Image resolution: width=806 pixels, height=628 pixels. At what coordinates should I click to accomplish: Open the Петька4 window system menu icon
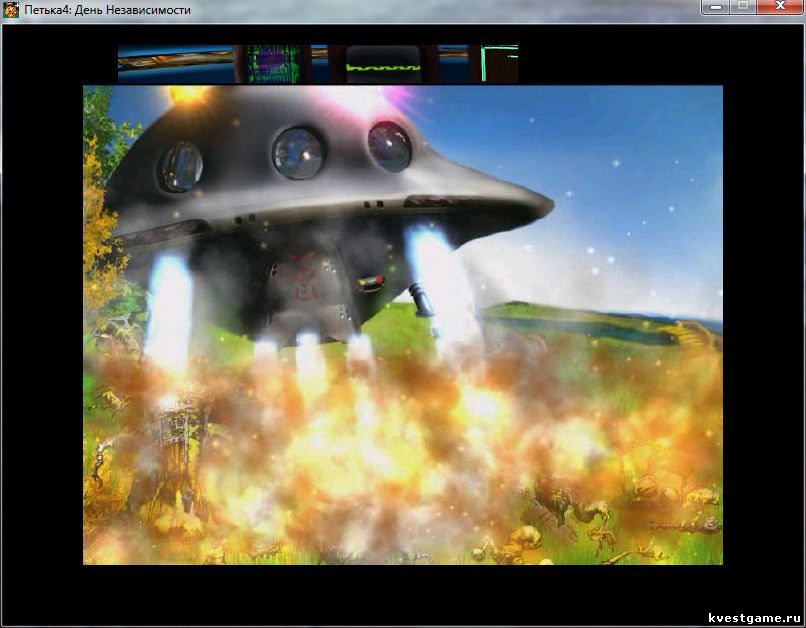point(11,10)
